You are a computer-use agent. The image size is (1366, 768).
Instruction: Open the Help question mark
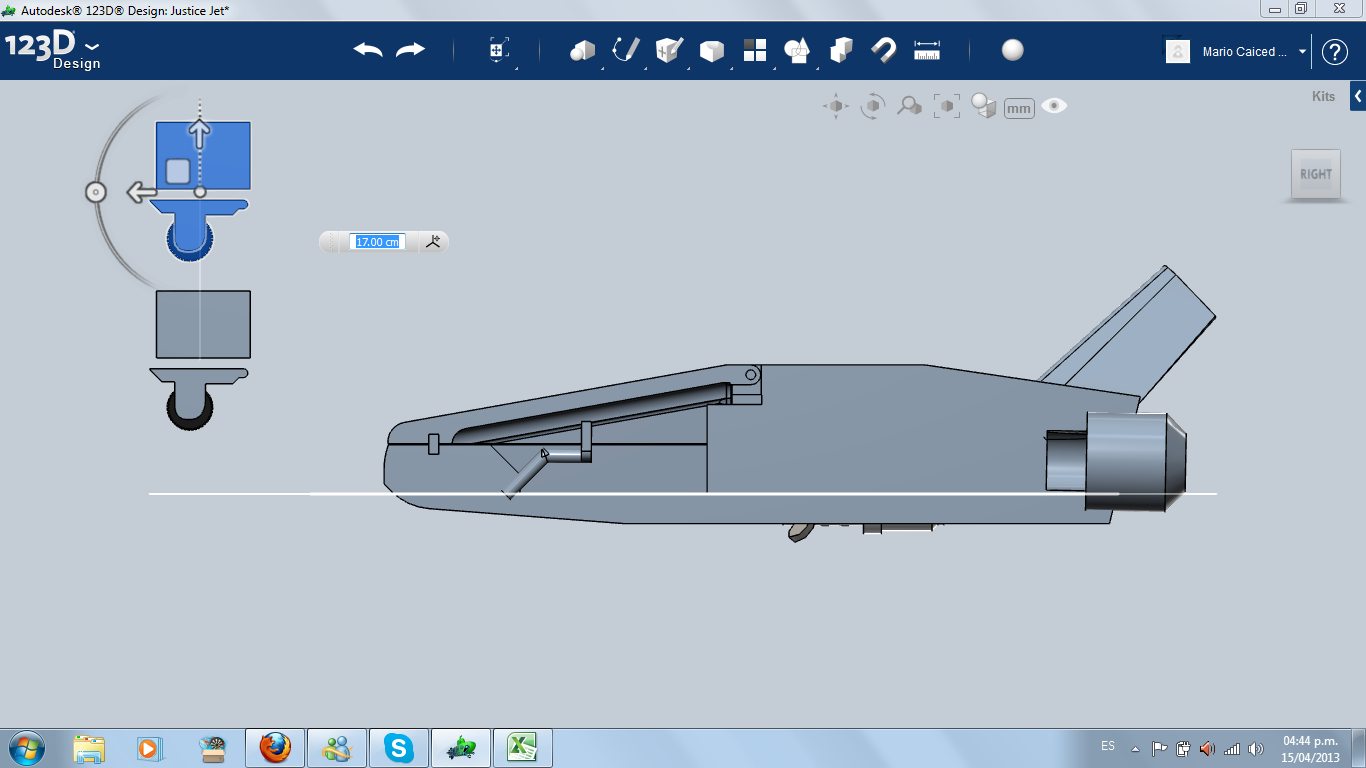(x=1335, y=52)
